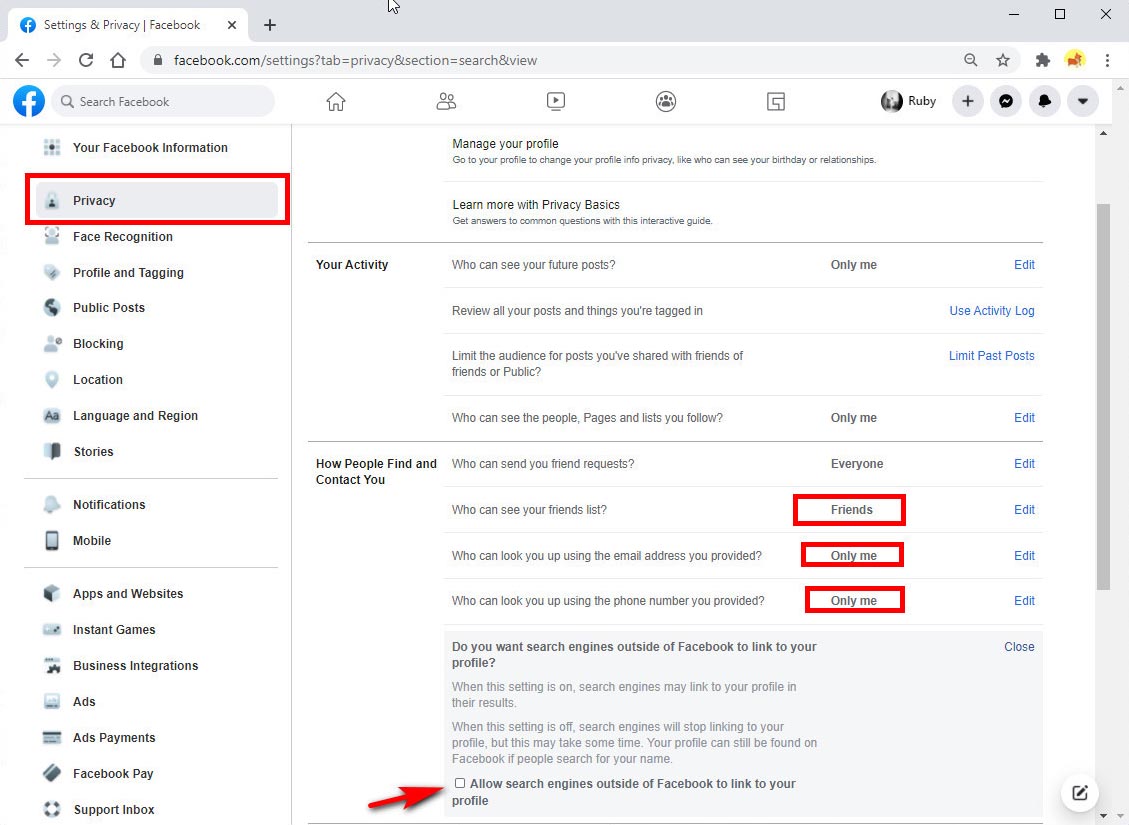Open the Groups icon in top navigation

click(x=666, y=102)
